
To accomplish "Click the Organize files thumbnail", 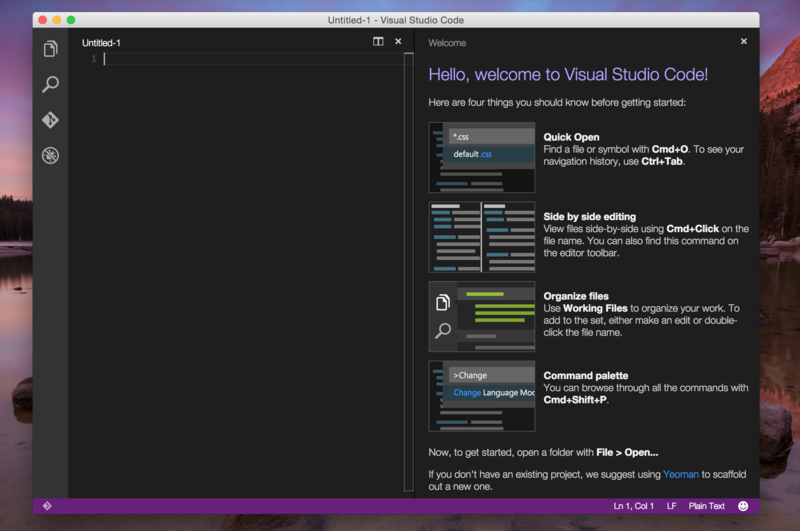I will (482, 316).
